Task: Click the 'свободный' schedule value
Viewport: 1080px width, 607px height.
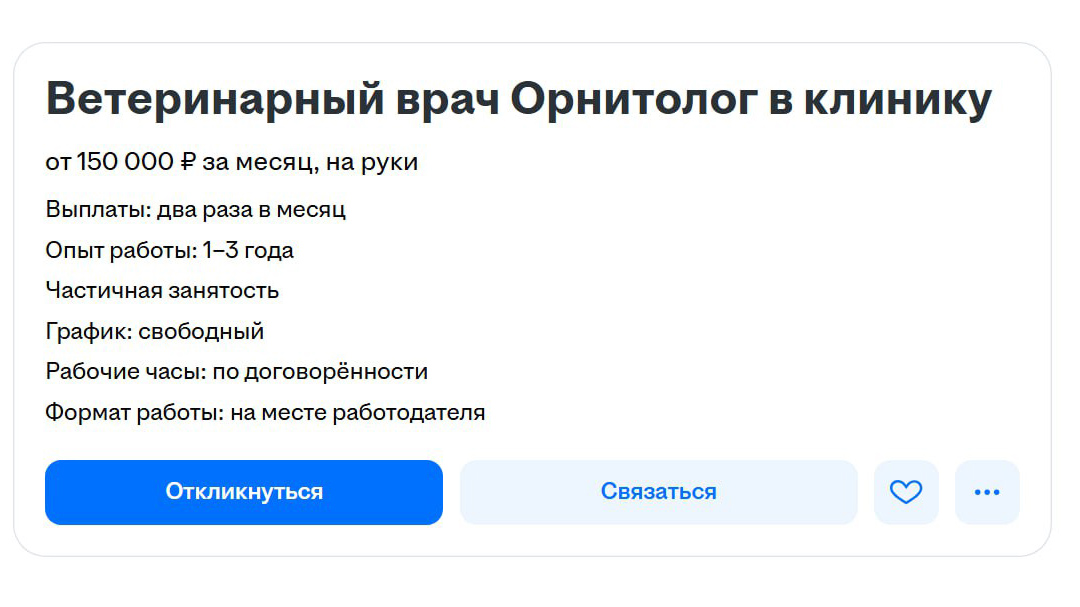Action: click(x=201, y=331)
